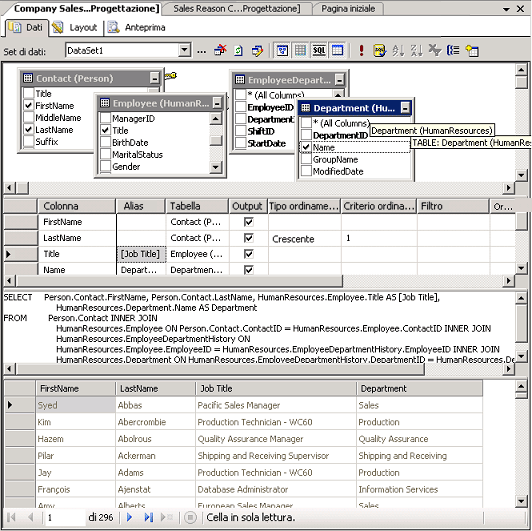Uncheck Name in Department table
Image resolution: width=532 pixels, height=531 pixels.
306,147
